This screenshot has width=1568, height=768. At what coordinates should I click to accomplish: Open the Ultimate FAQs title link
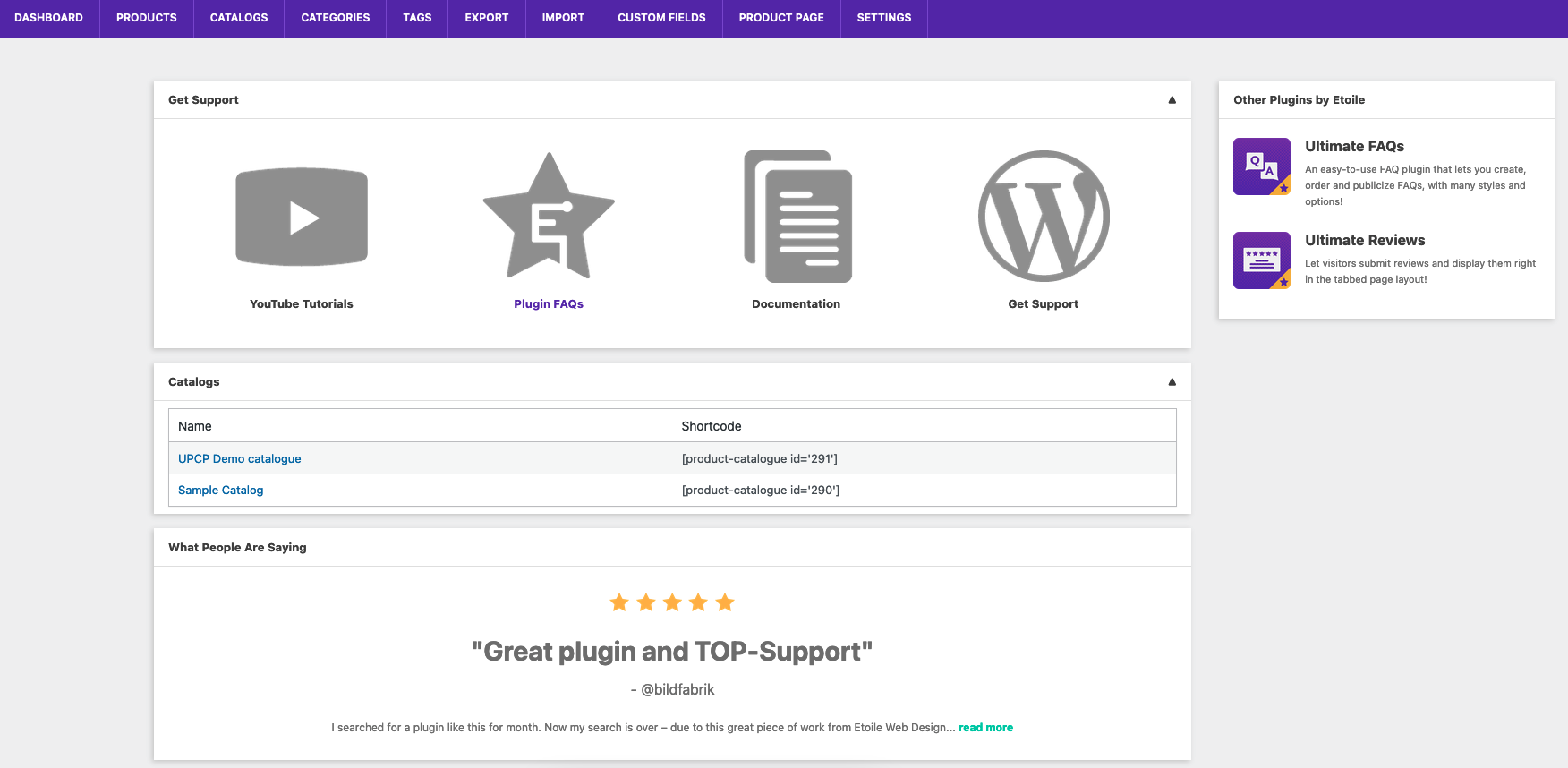(1355, 146)
